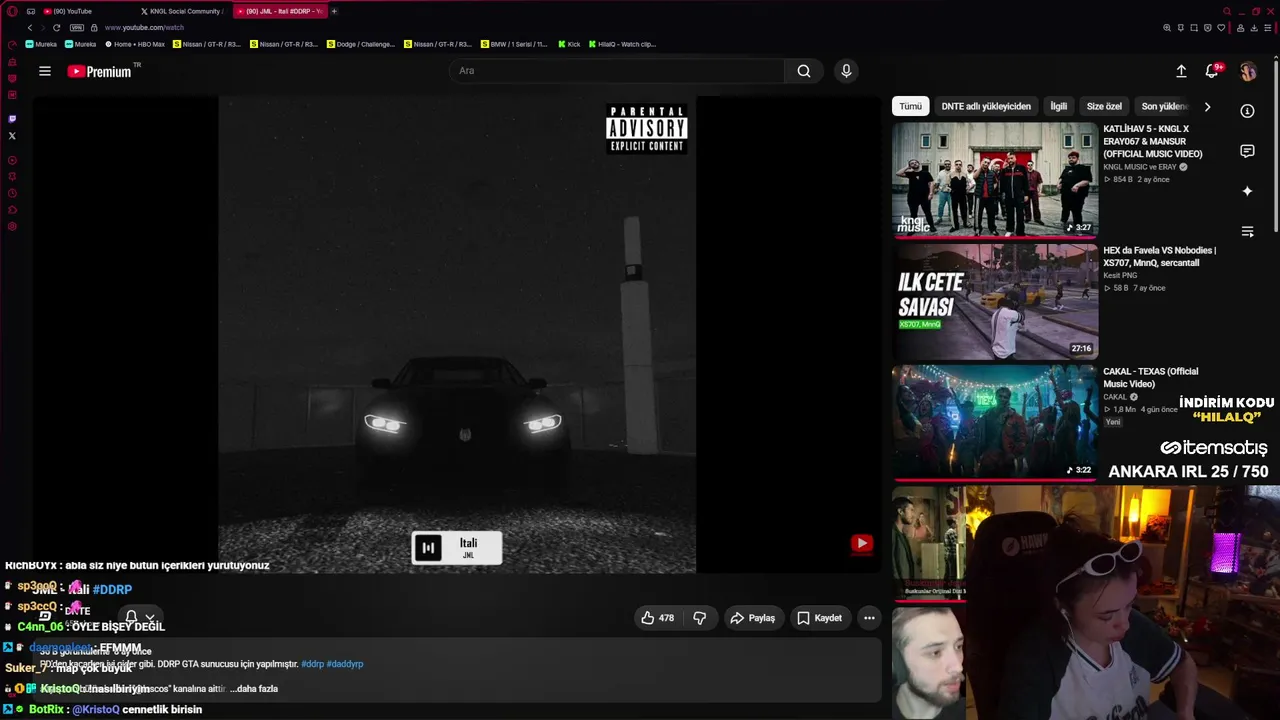Viewport: 1280px width, 720px height.
Task: Start voice search with the microphone
Action: [846, 71]
